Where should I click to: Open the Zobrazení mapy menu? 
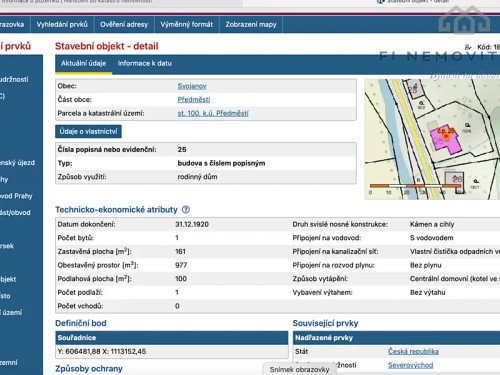click(x=251, y=24)
